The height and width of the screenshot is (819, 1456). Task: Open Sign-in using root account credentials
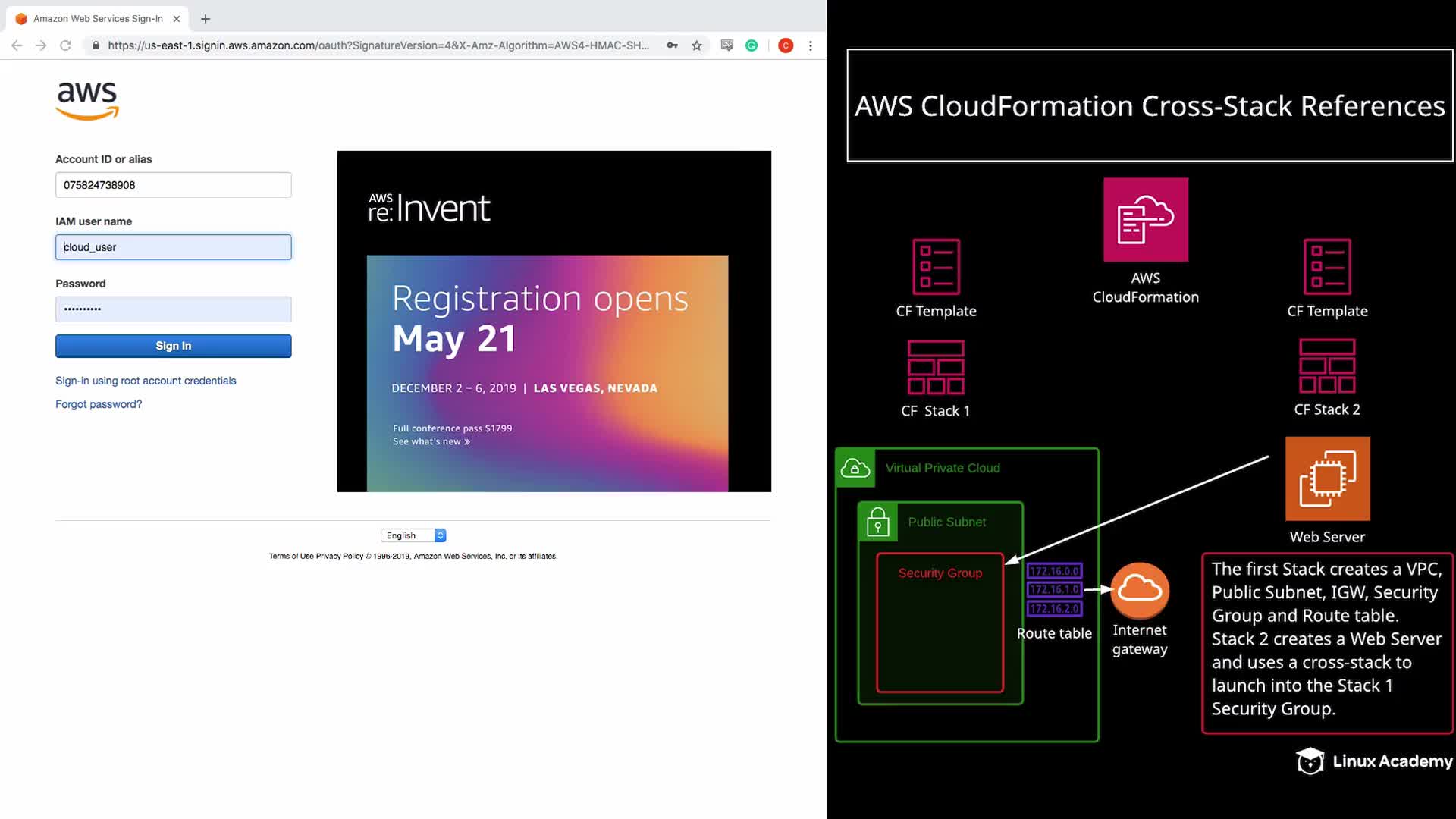[x=146, y=381]
